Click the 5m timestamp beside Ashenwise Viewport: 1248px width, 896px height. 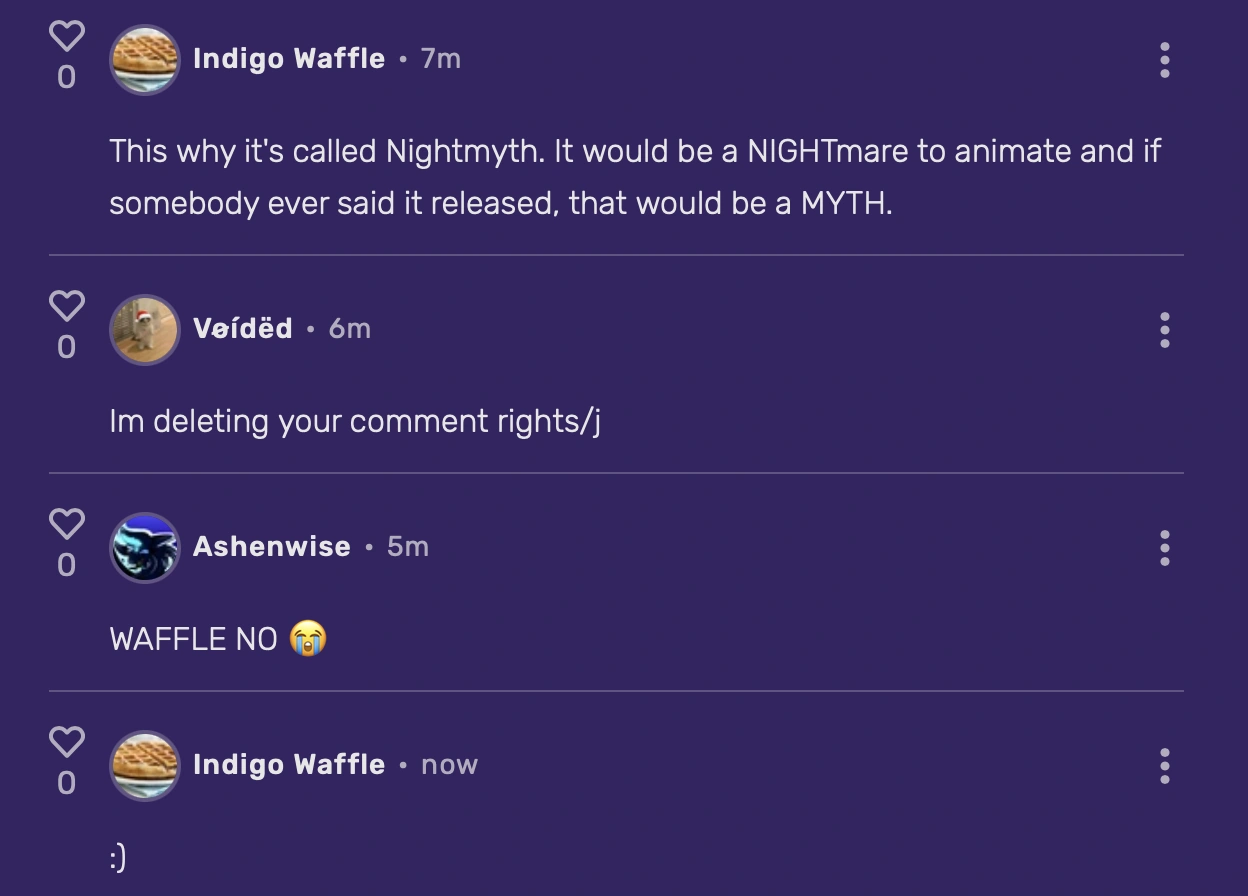point(408,547)
